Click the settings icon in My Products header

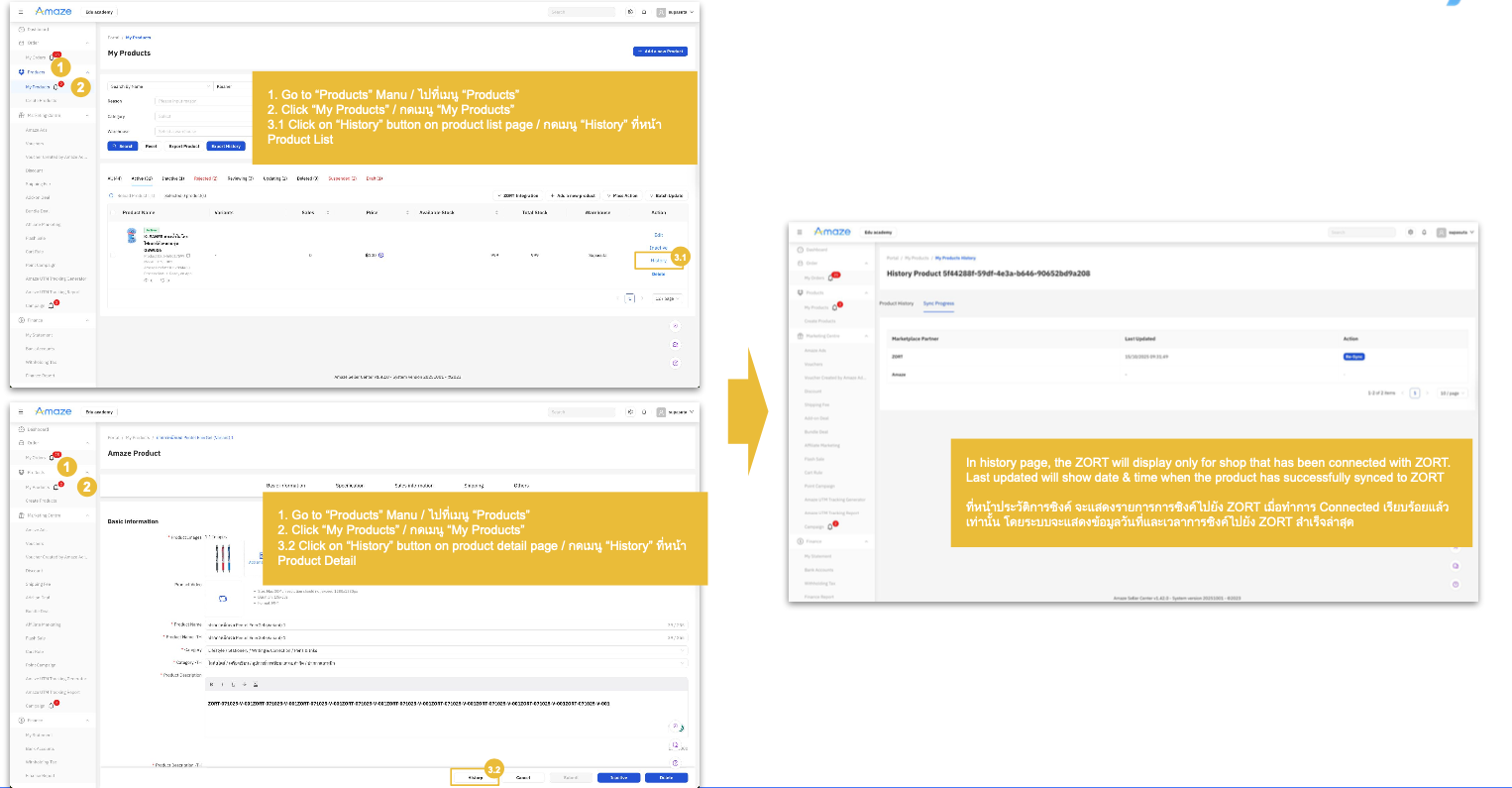point(630,12)
